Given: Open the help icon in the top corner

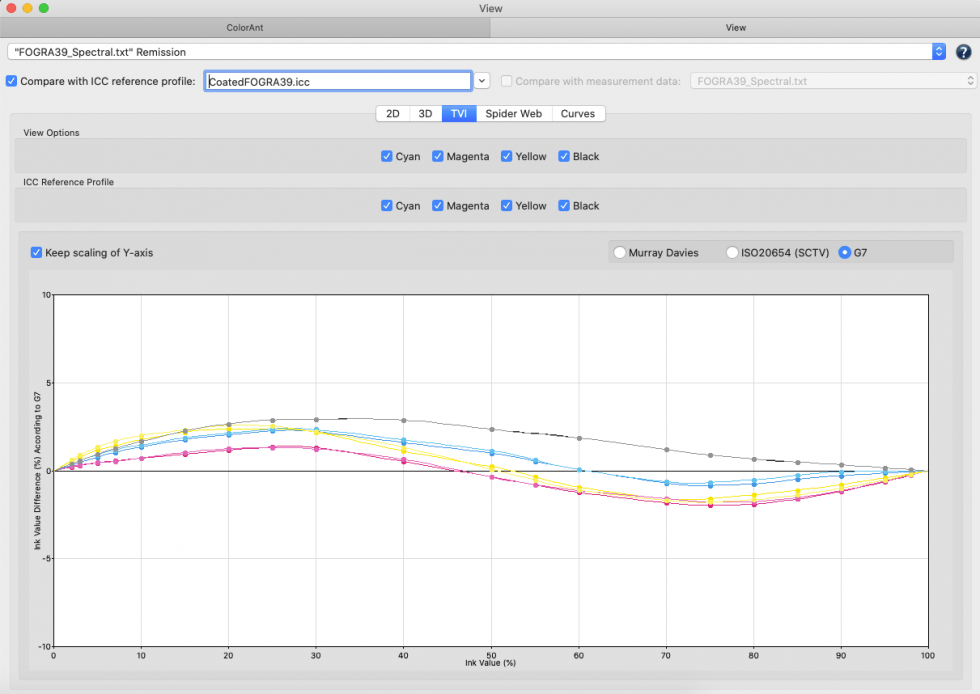Looking at the screenshot, I should [x=962, y=51].
